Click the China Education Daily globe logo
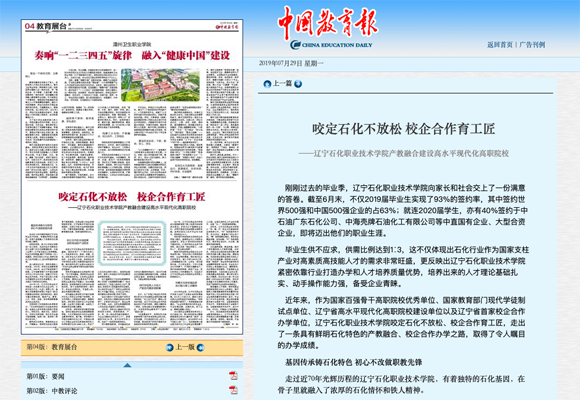Image resolution: width=580 pixels, height=400 pixels. (x=331, y=45)
